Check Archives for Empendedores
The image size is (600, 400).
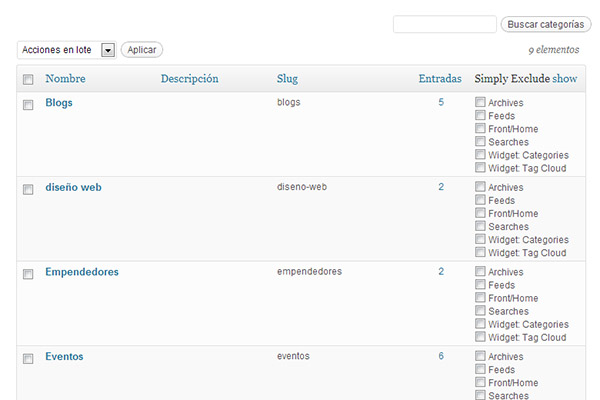pos(480,271)
